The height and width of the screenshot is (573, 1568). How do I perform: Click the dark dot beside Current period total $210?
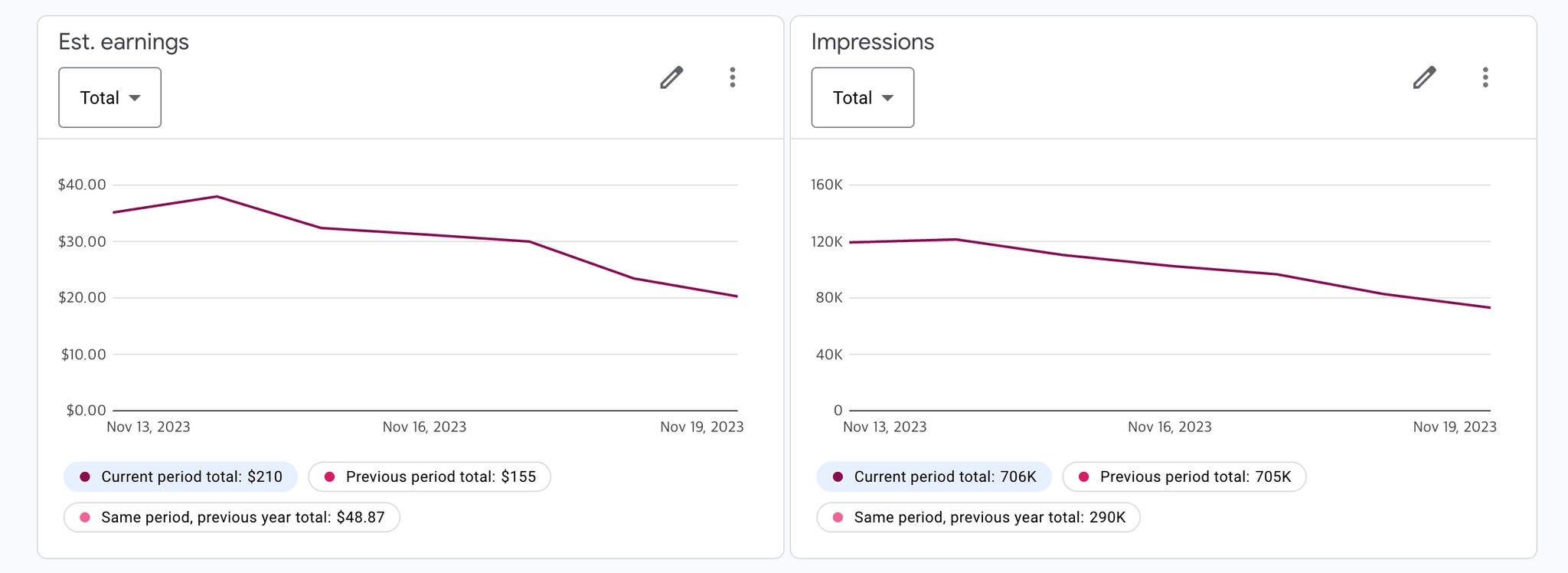coord(85,476)
